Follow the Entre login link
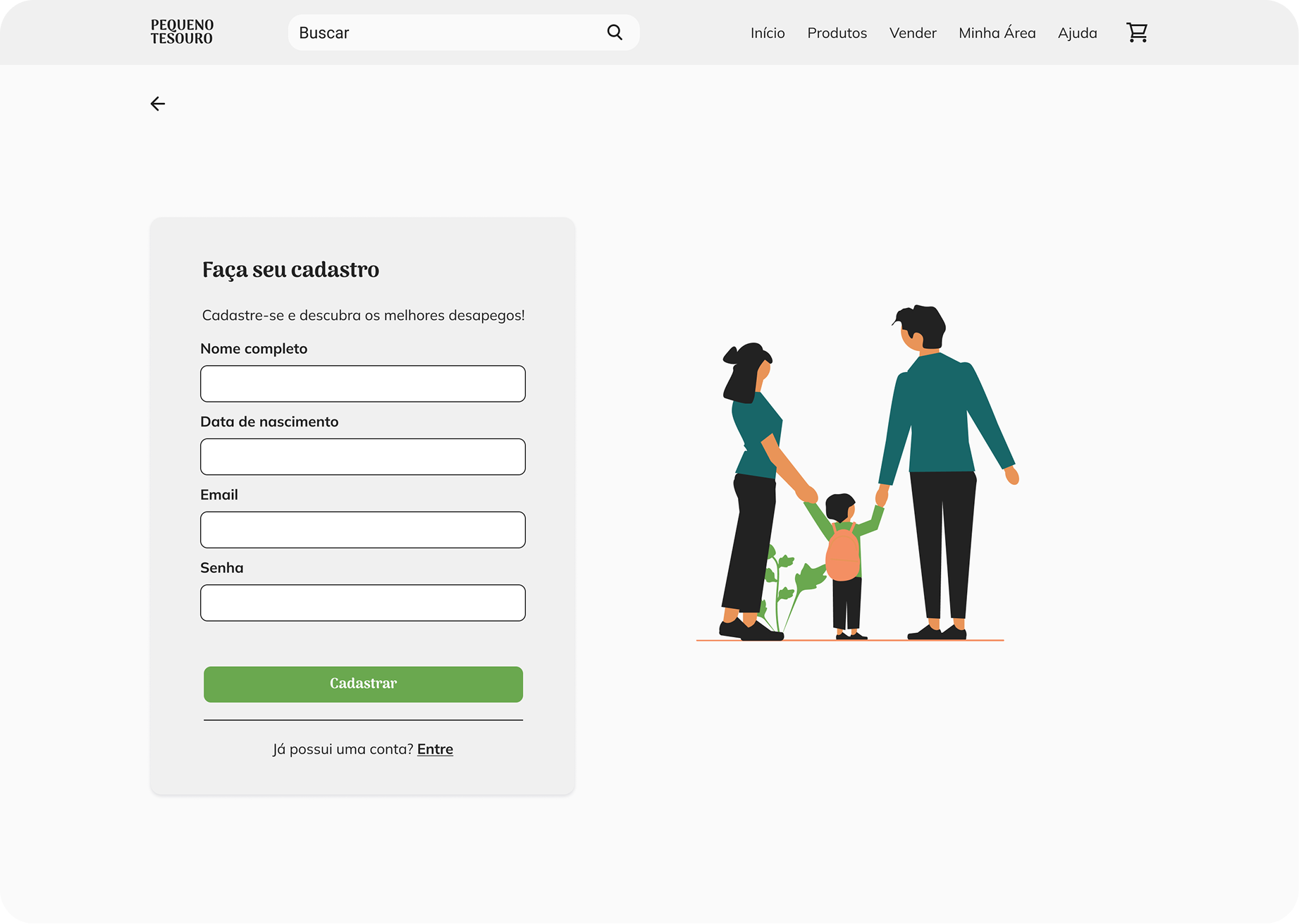 (x=435, y=749)
